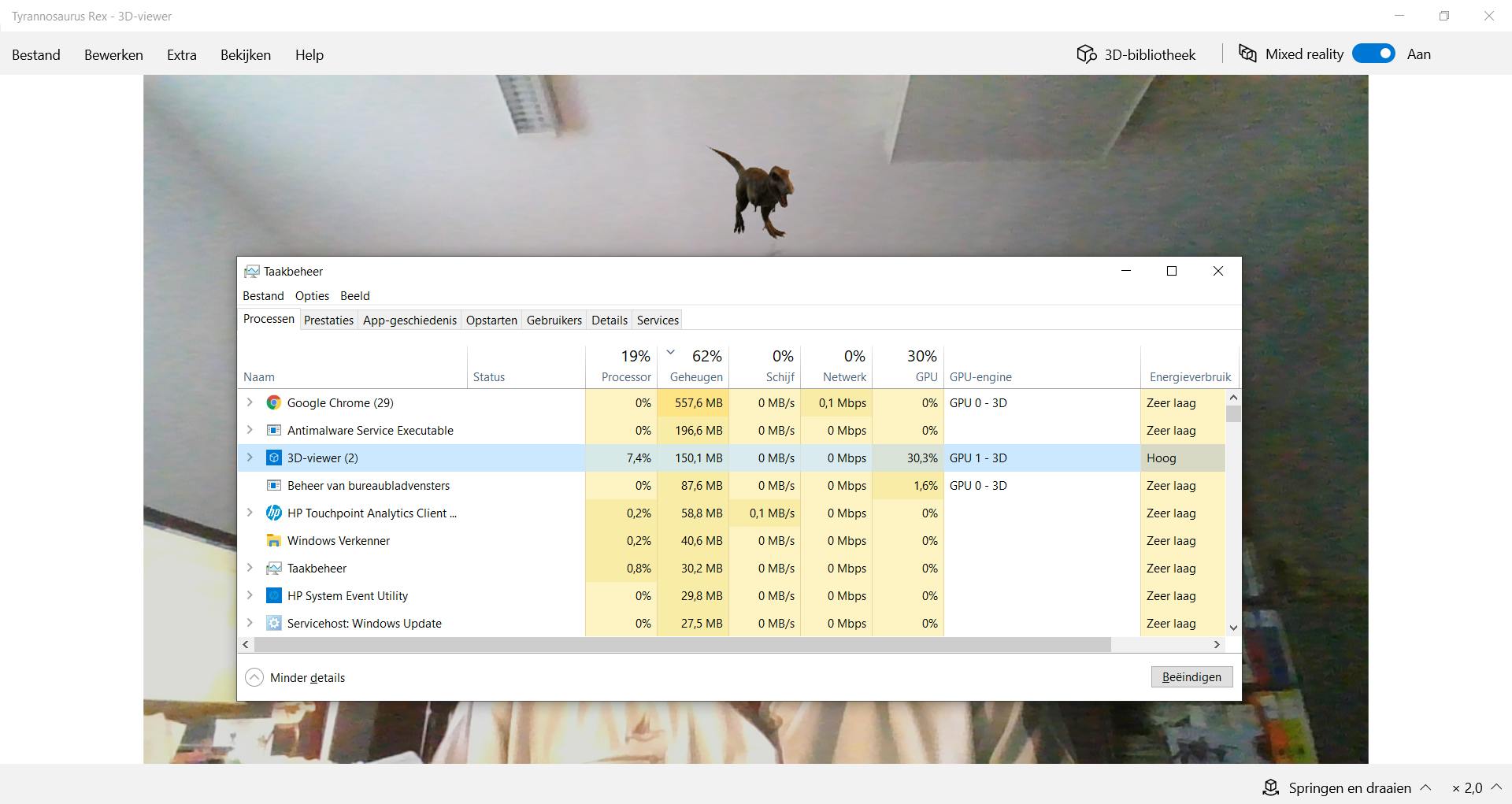The width and height of the screenshot is (1512, 804).
Task: Open the Bekijken menu in 3D-viewer
Action: point(246,54)
